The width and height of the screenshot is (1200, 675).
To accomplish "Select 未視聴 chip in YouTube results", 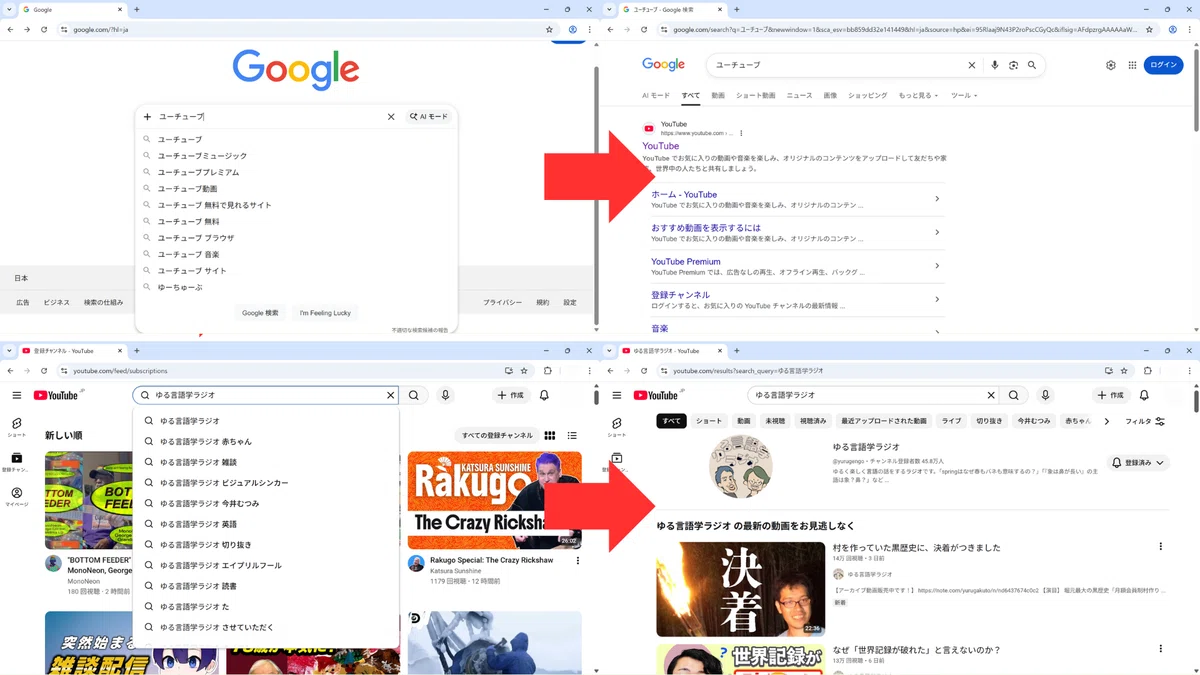I will point(776,421).
